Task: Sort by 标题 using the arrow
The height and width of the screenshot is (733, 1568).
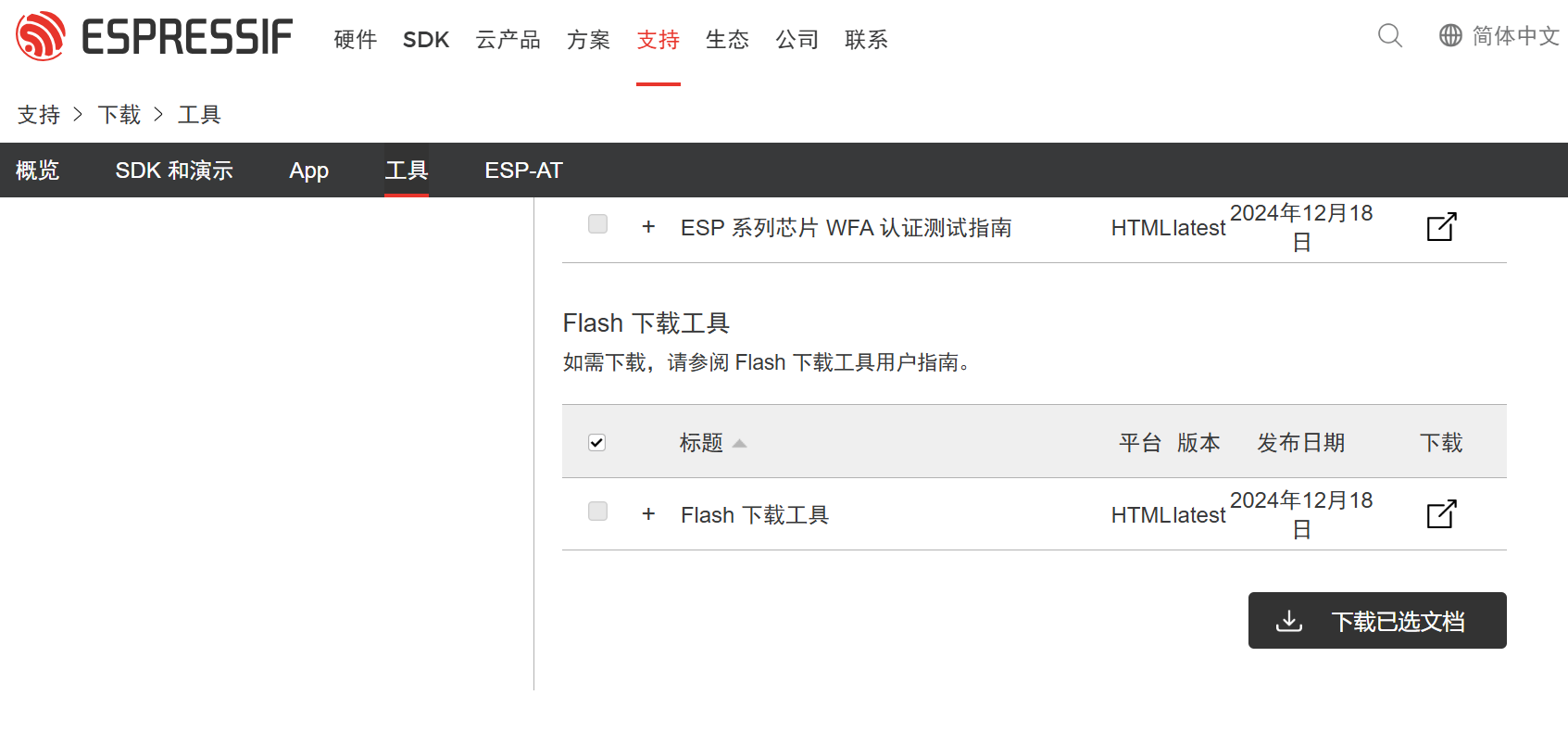Action: pos(739,444)
